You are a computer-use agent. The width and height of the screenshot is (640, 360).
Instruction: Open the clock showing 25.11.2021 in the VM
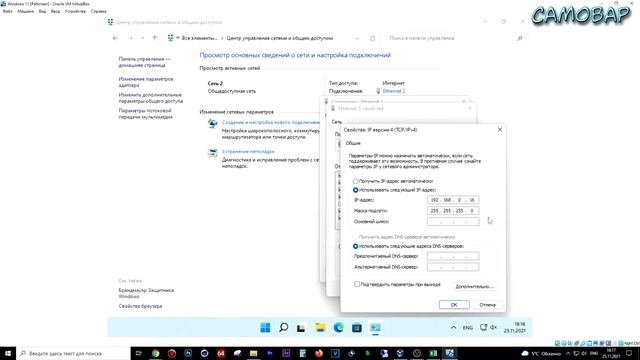pyautogui.click(x=515, y=327)
